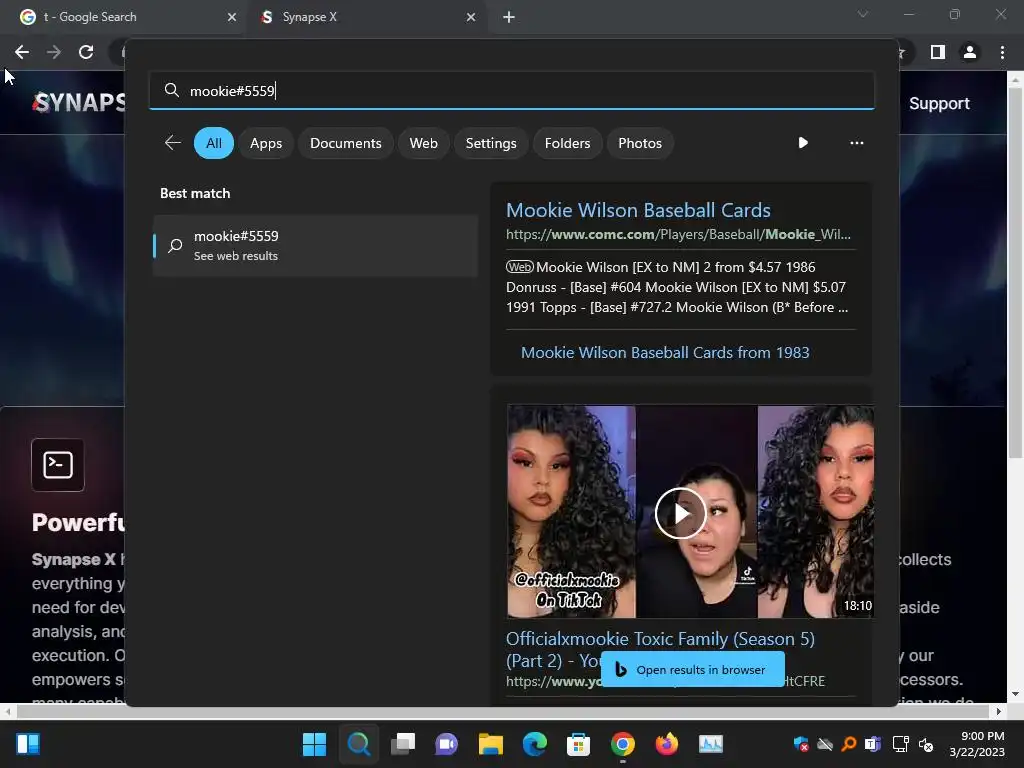The width and height of the screenshot is (1024, 768).
Task: Close the Synapse X browser tab
Action: click(471, 17)
